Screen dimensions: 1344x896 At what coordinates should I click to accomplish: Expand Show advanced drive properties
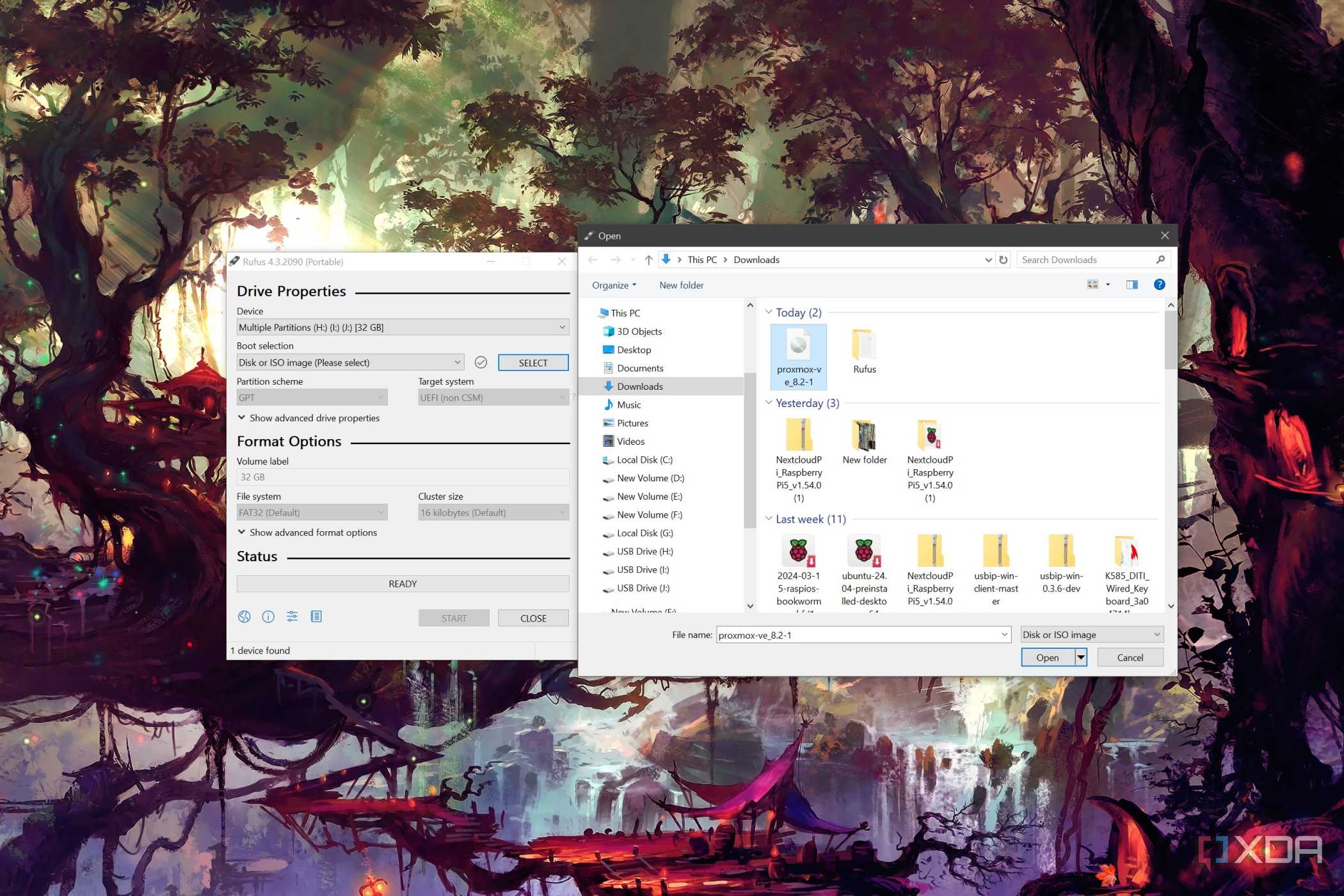point(309,418)
